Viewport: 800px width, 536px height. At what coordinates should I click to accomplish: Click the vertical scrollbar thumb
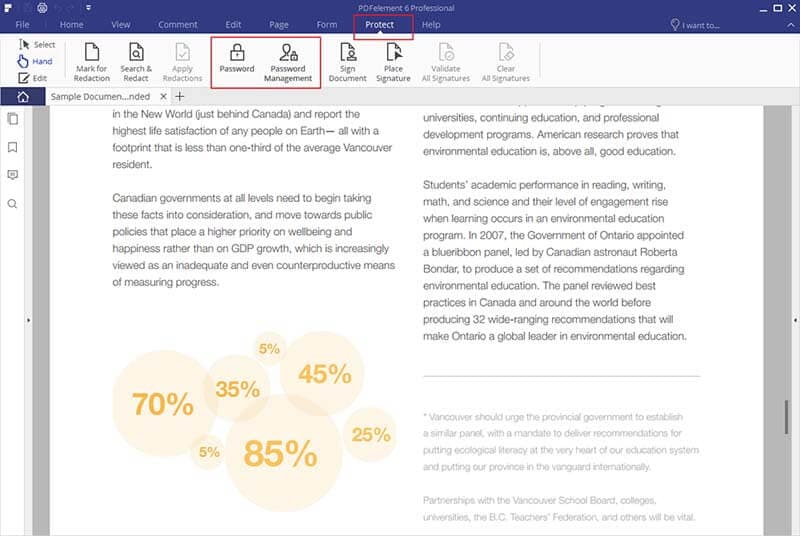pyautogui.click(x=786, y=417)
